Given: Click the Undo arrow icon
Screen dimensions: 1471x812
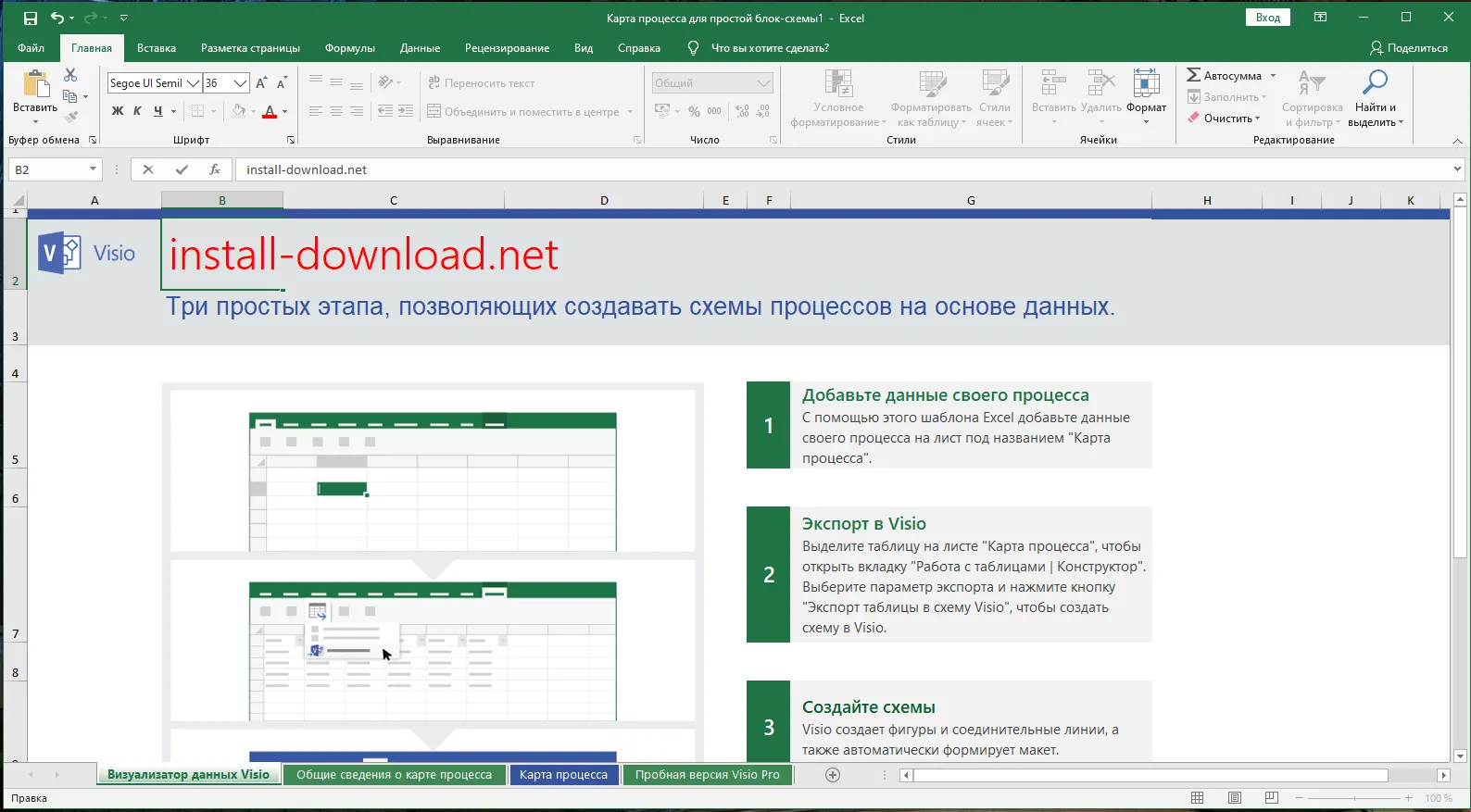Looking at the screenshot, I should click(x=57, y=18).
